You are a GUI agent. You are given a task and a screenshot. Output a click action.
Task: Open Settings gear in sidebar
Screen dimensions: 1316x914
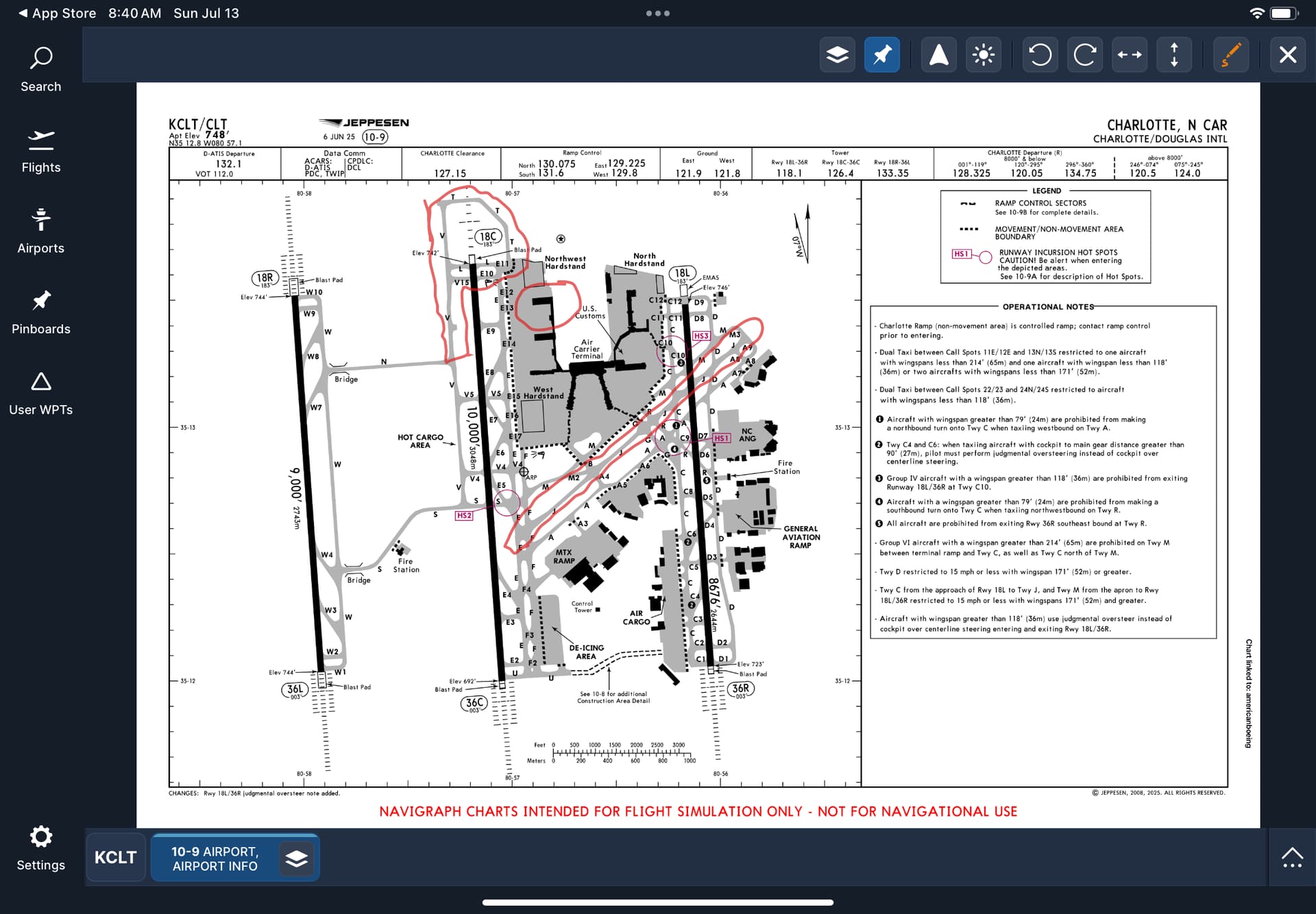[41, 848]
